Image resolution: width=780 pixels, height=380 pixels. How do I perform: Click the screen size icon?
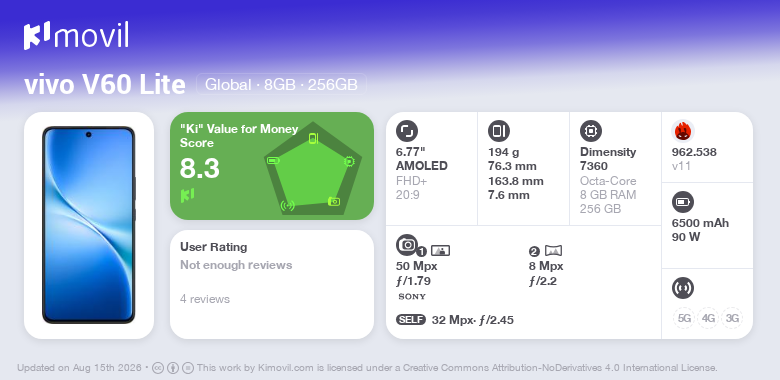[x=407, y=131]
